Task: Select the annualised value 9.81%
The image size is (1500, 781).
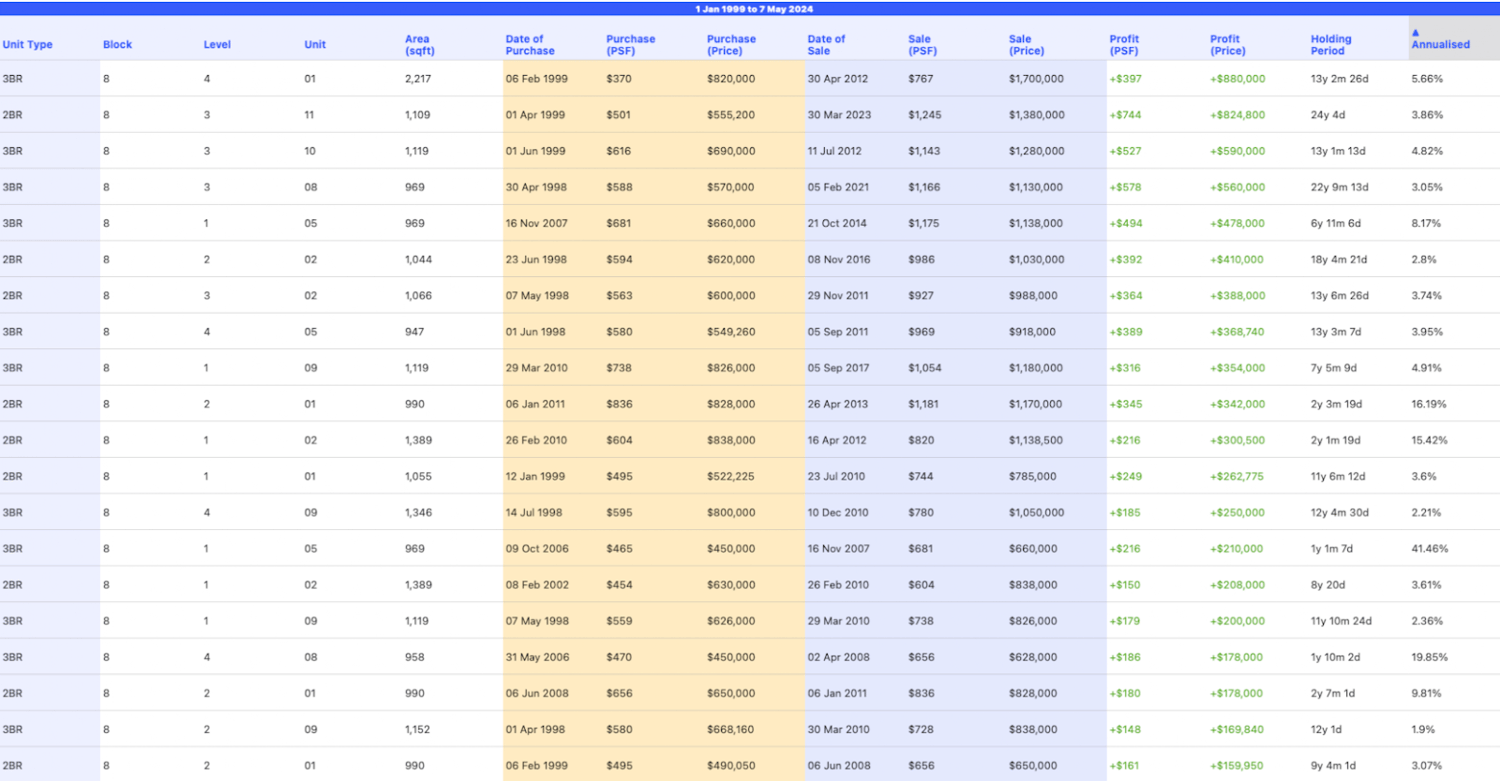Action: [x=1427, y=693]
